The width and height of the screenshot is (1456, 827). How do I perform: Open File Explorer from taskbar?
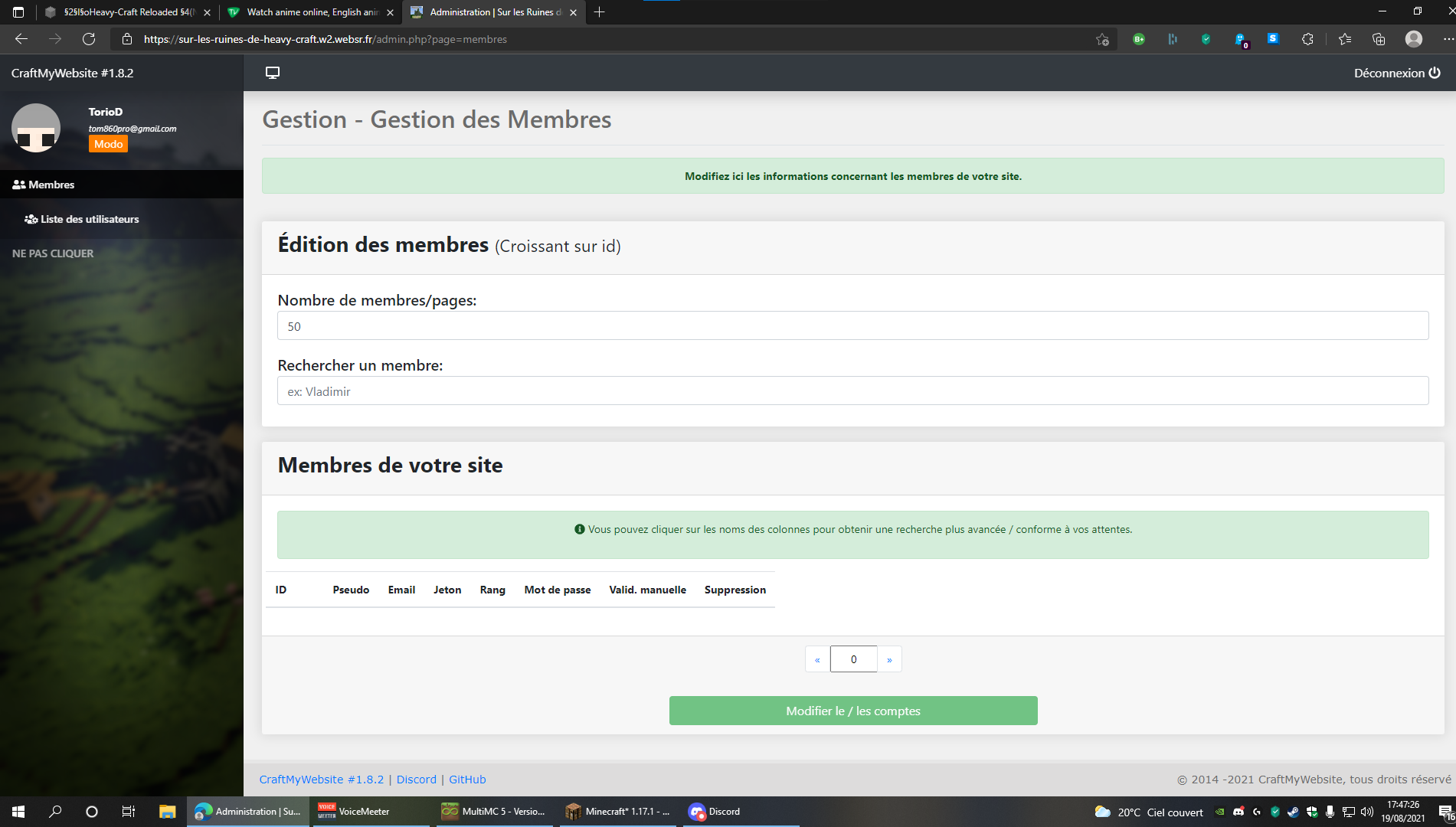coord(167,812)
